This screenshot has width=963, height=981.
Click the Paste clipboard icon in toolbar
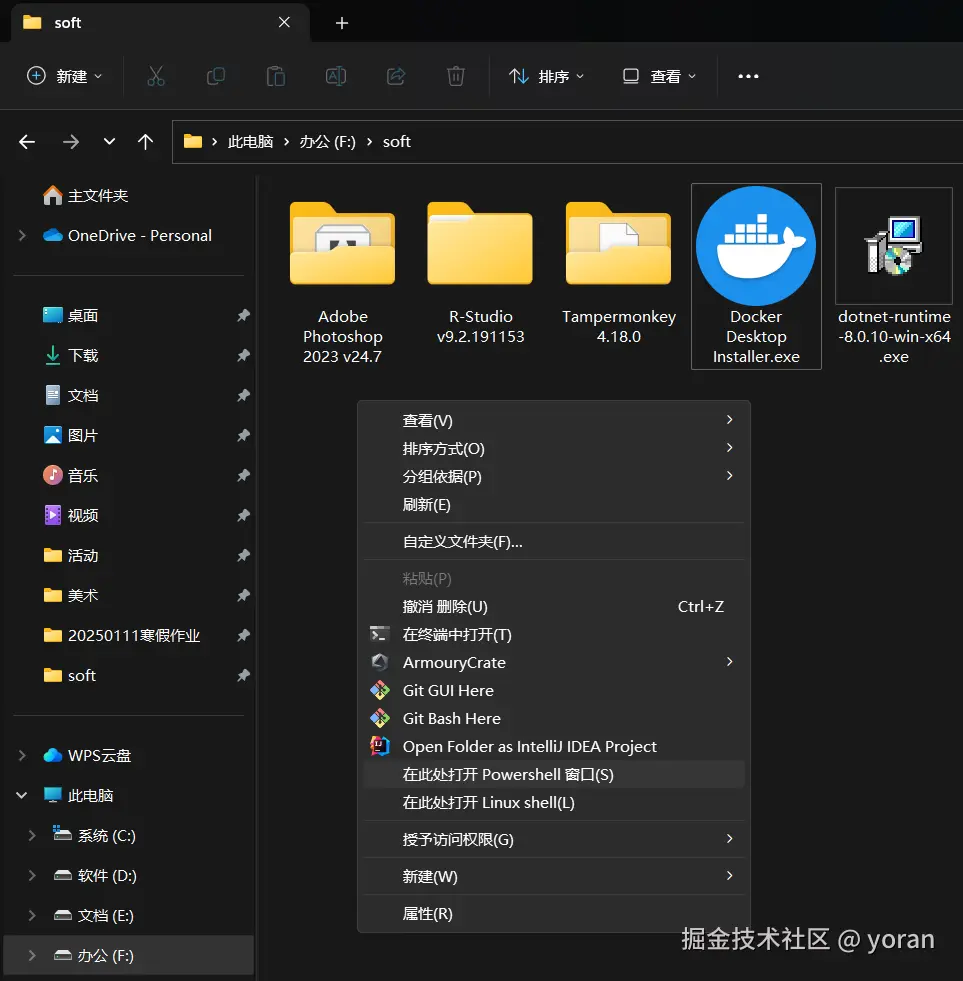(x=276, y=76)
